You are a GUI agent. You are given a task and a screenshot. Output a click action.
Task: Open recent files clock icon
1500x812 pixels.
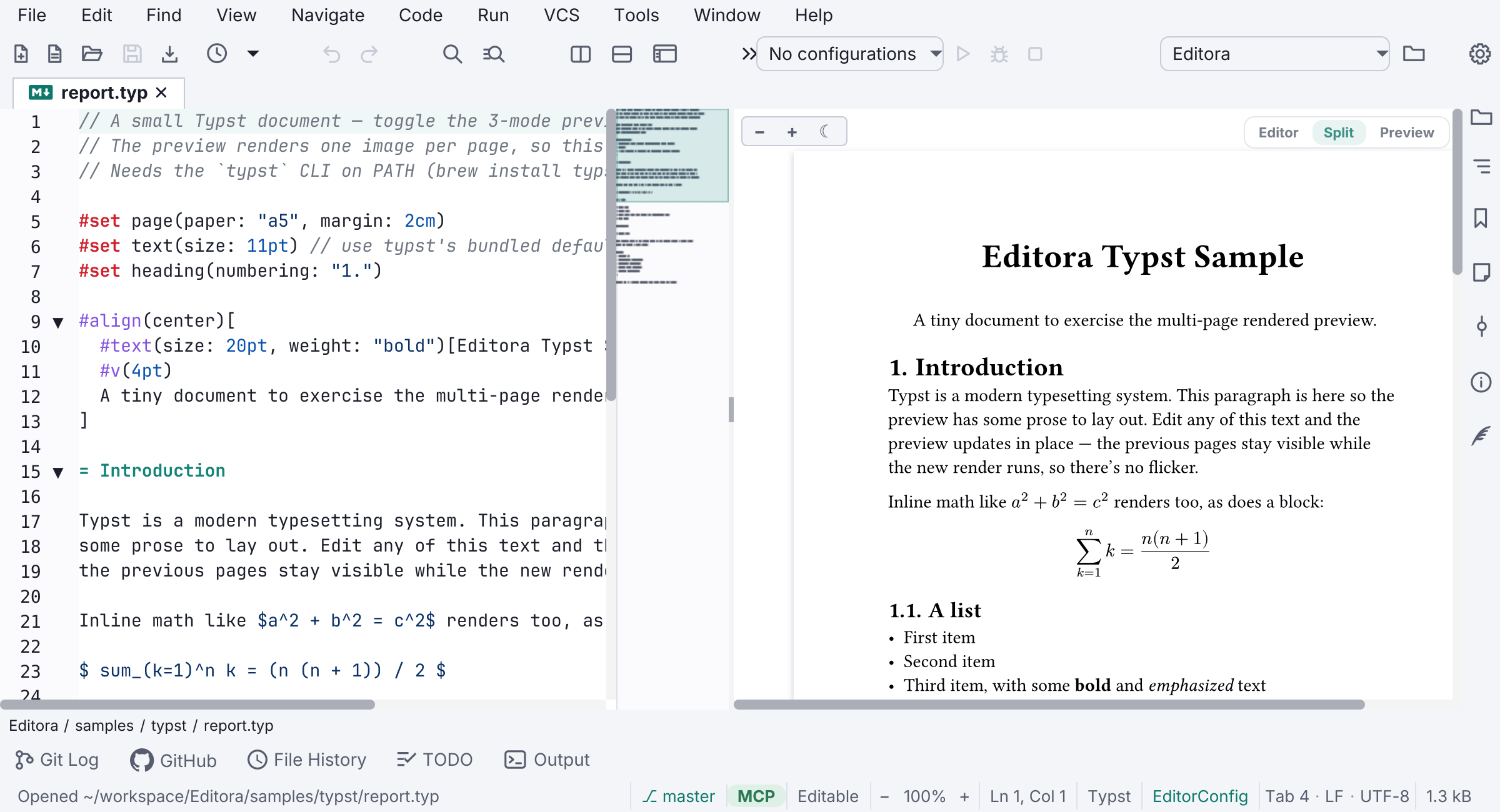click(x=217, y=54)
